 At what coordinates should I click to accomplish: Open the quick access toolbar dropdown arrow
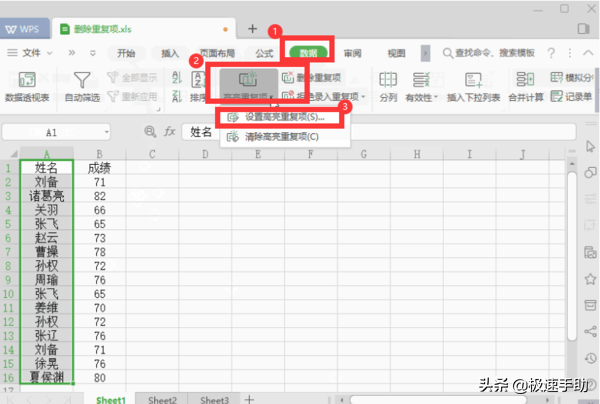(93, 53)
